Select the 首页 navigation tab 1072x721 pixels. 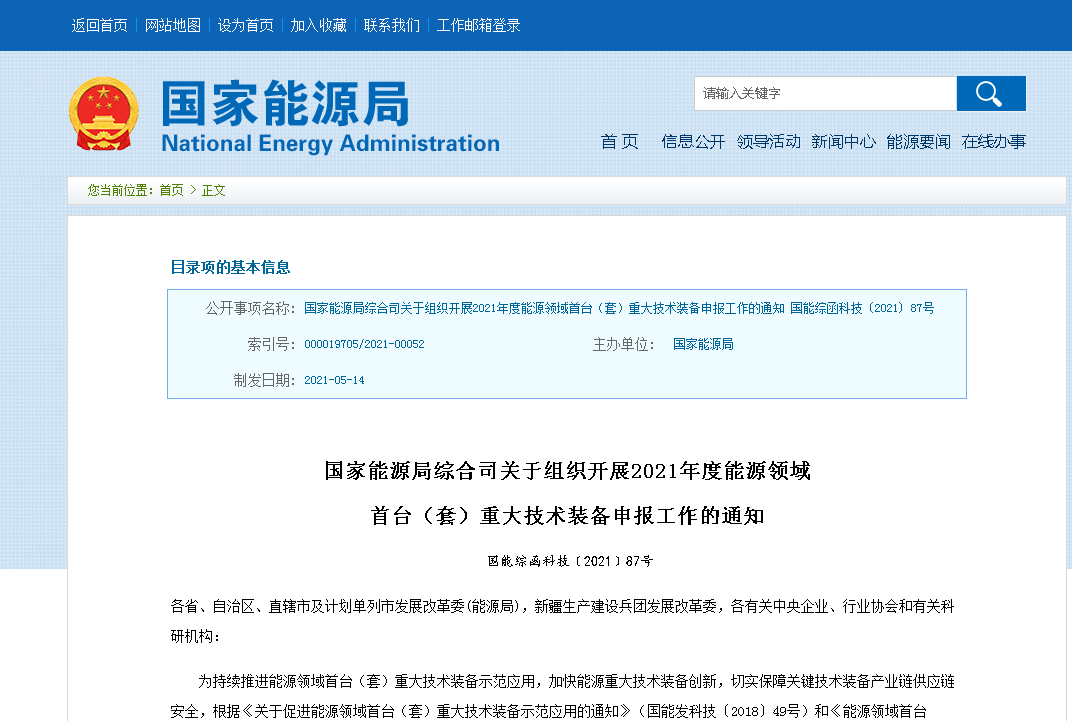pos(620,141)
